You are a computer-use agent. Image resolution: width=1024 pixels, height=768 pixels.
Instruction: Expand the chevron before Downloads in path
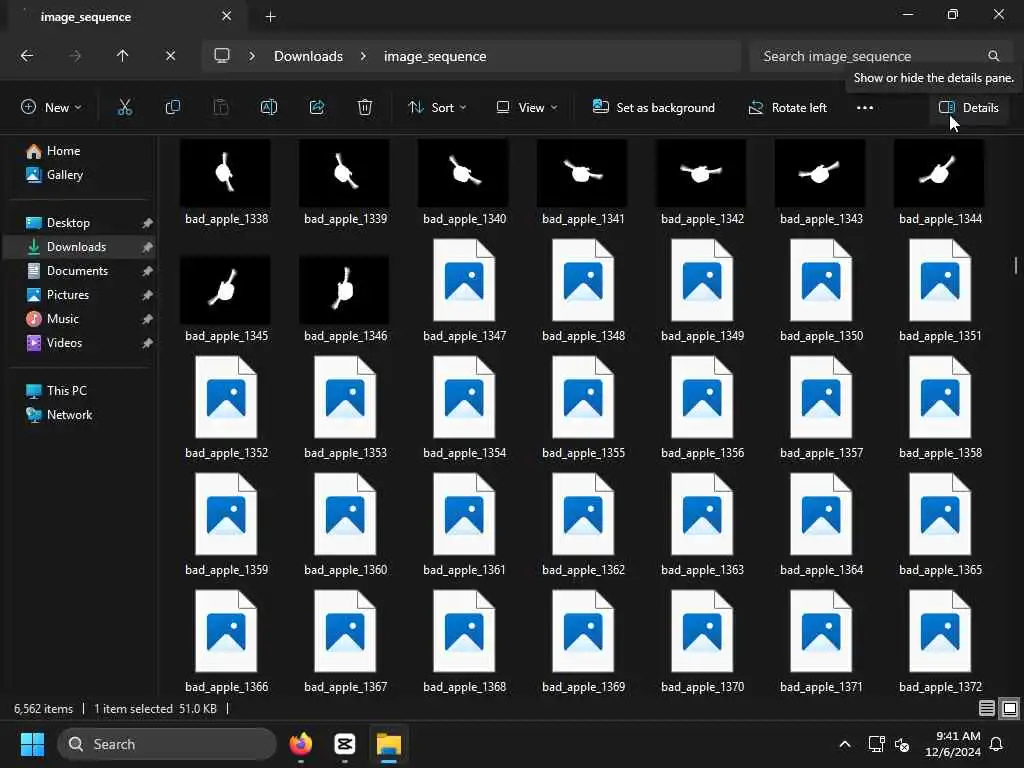252,56
